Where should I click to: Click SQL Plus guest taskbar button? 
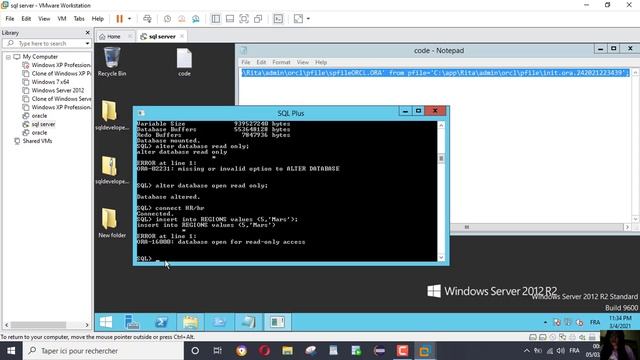pyautogui.click(x=278, y=322)
